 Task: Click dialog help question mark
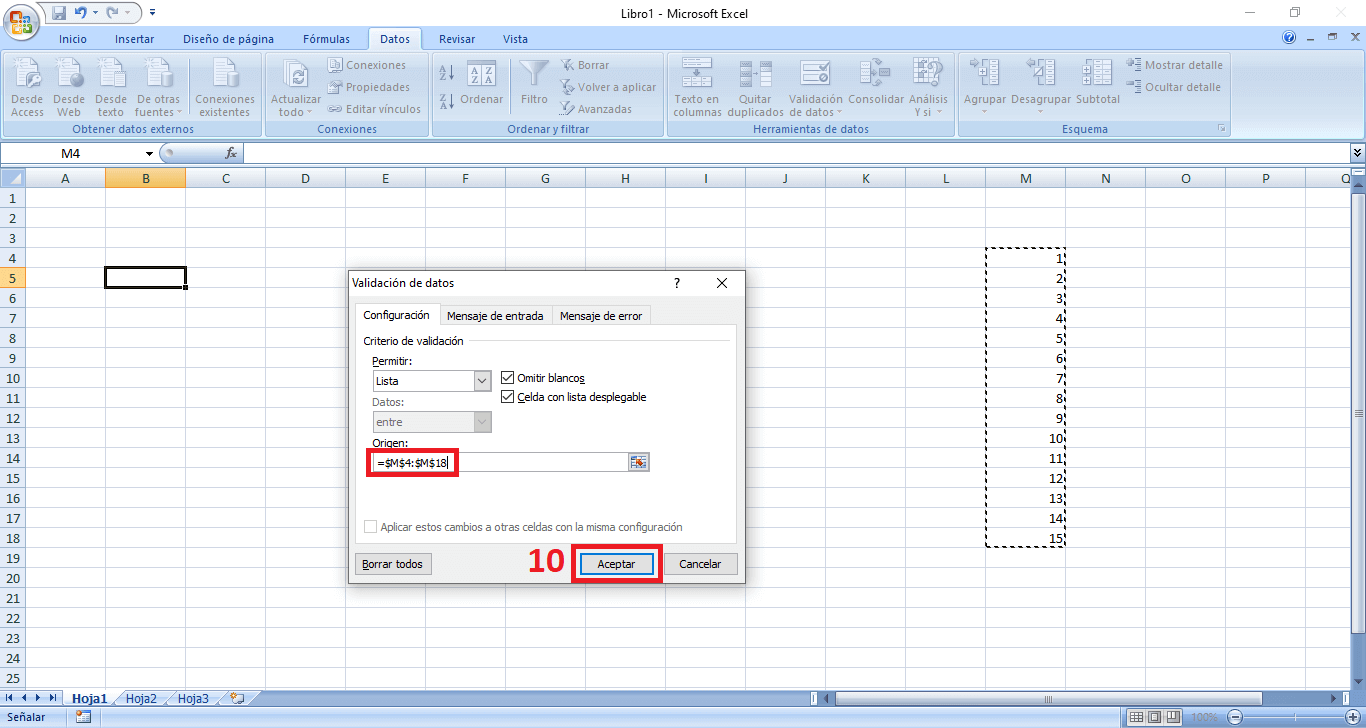(x=677, y=283)
